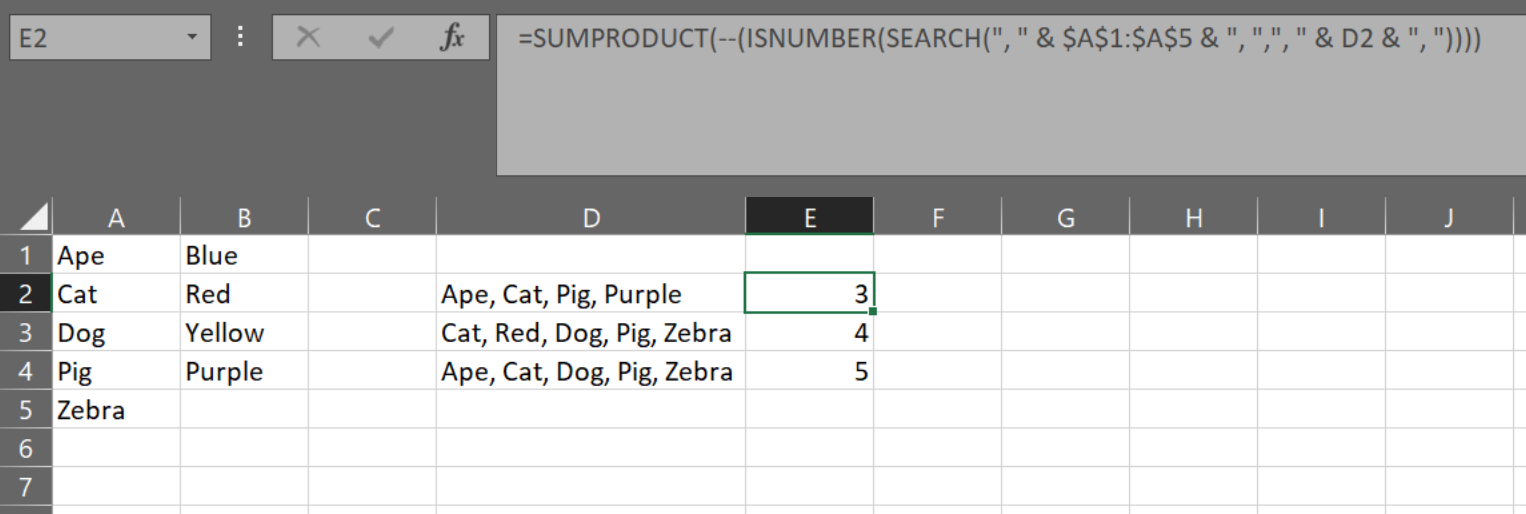Viewport: 1526px width, 514px height.
Task: Click the Name Box showing E2
Action: pyautogui.click(x=95, y=39)
